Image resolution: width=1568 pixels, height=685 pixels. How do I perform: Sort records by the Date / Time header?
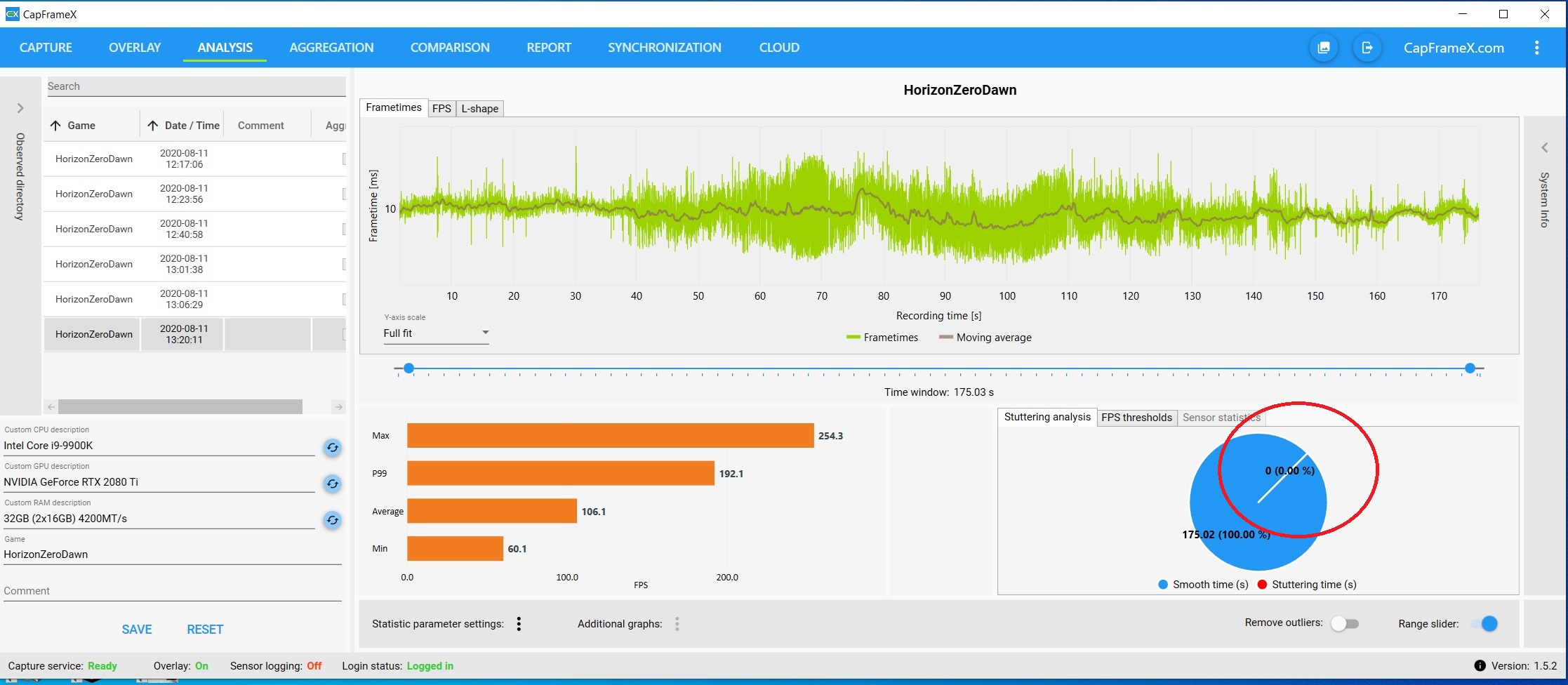[x=192, y=126]
